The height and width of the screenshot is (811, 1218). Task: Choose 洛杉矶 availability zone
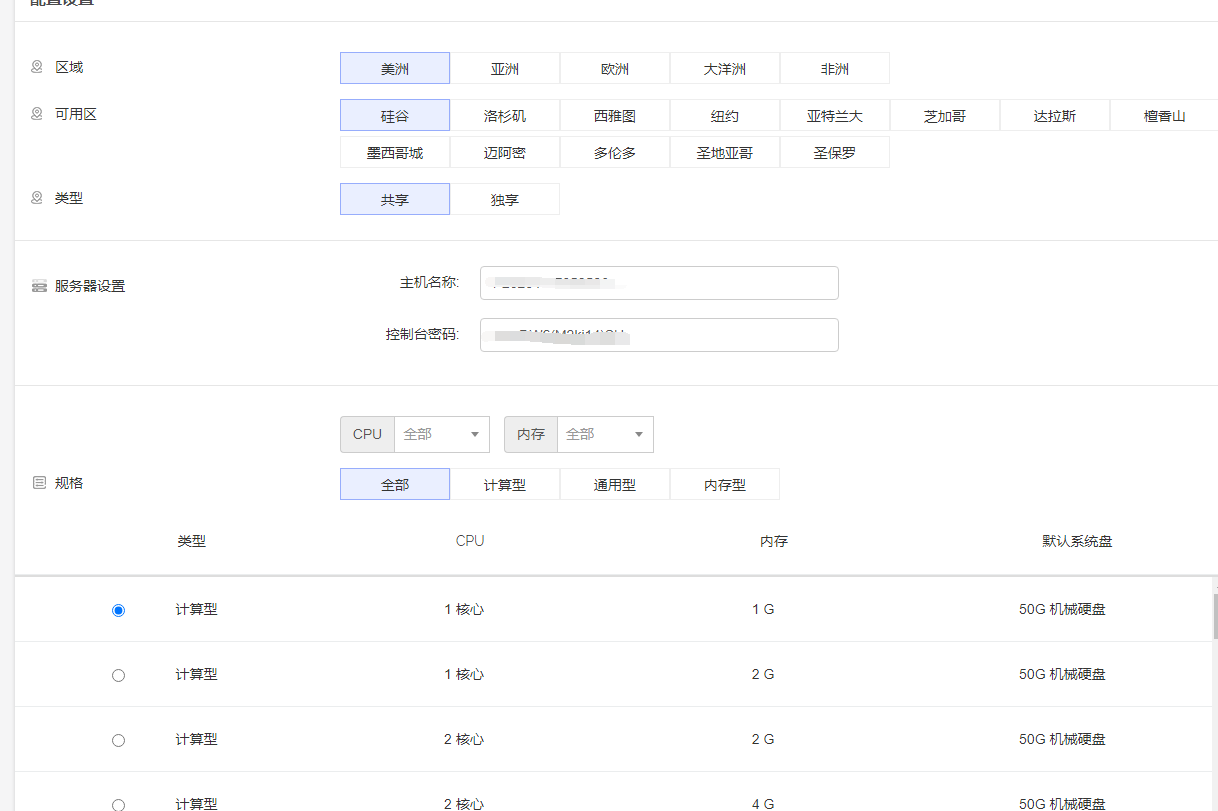(x=505, y=116)
